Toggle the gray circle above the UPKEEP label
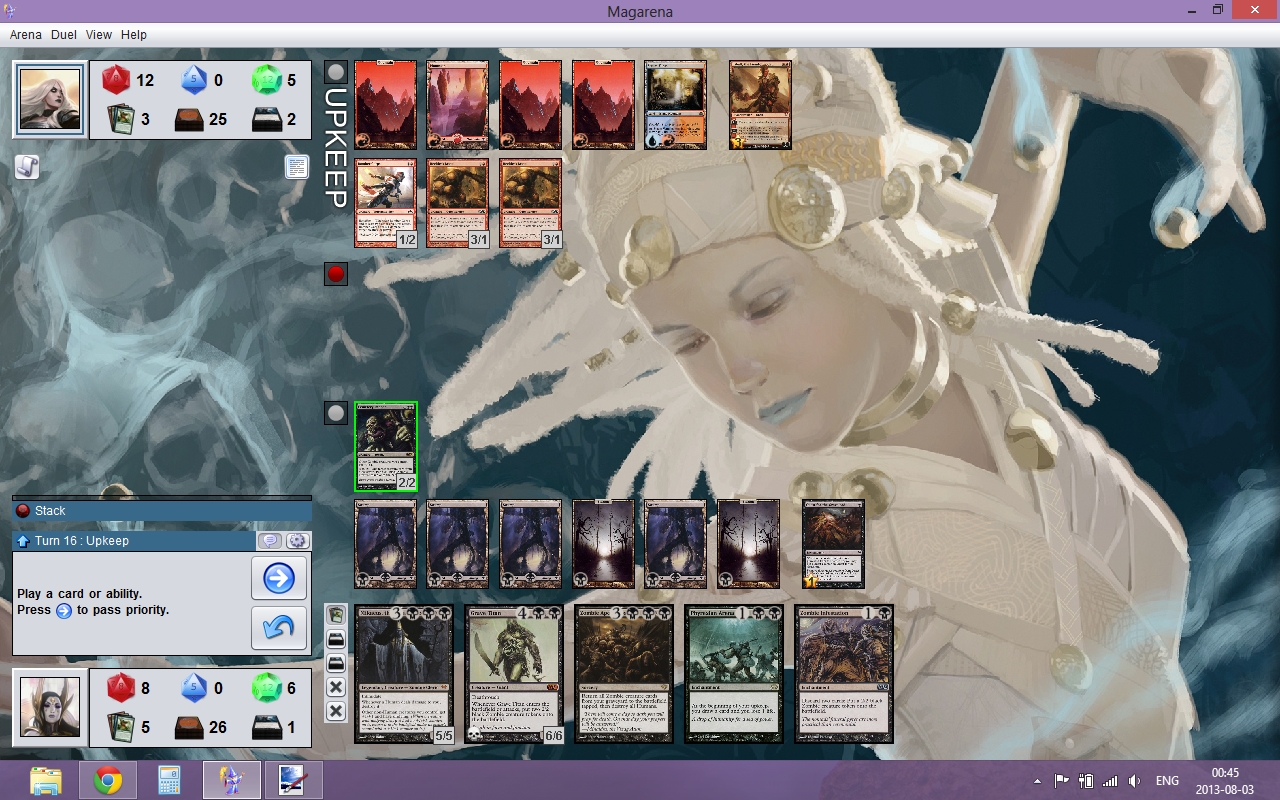 point(336,72)
